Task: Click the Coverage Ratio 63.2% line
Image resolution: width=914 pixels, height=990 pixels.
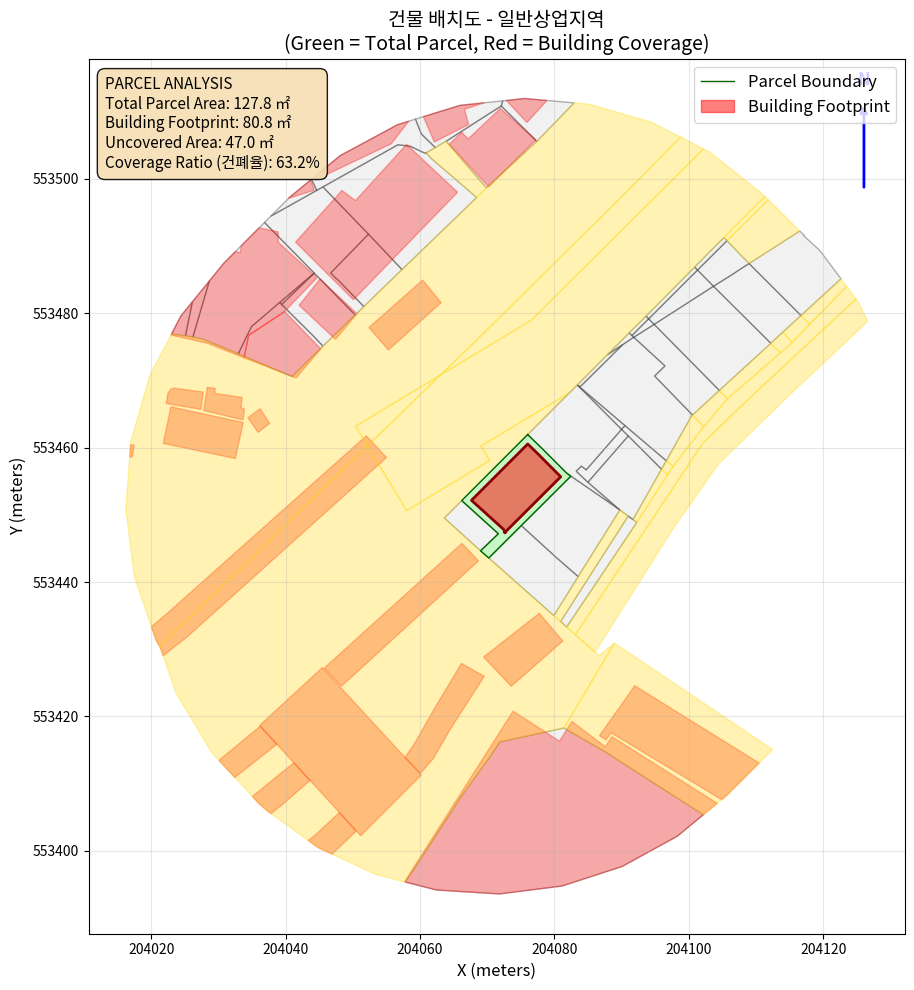Action: click(x=212, y=161)
